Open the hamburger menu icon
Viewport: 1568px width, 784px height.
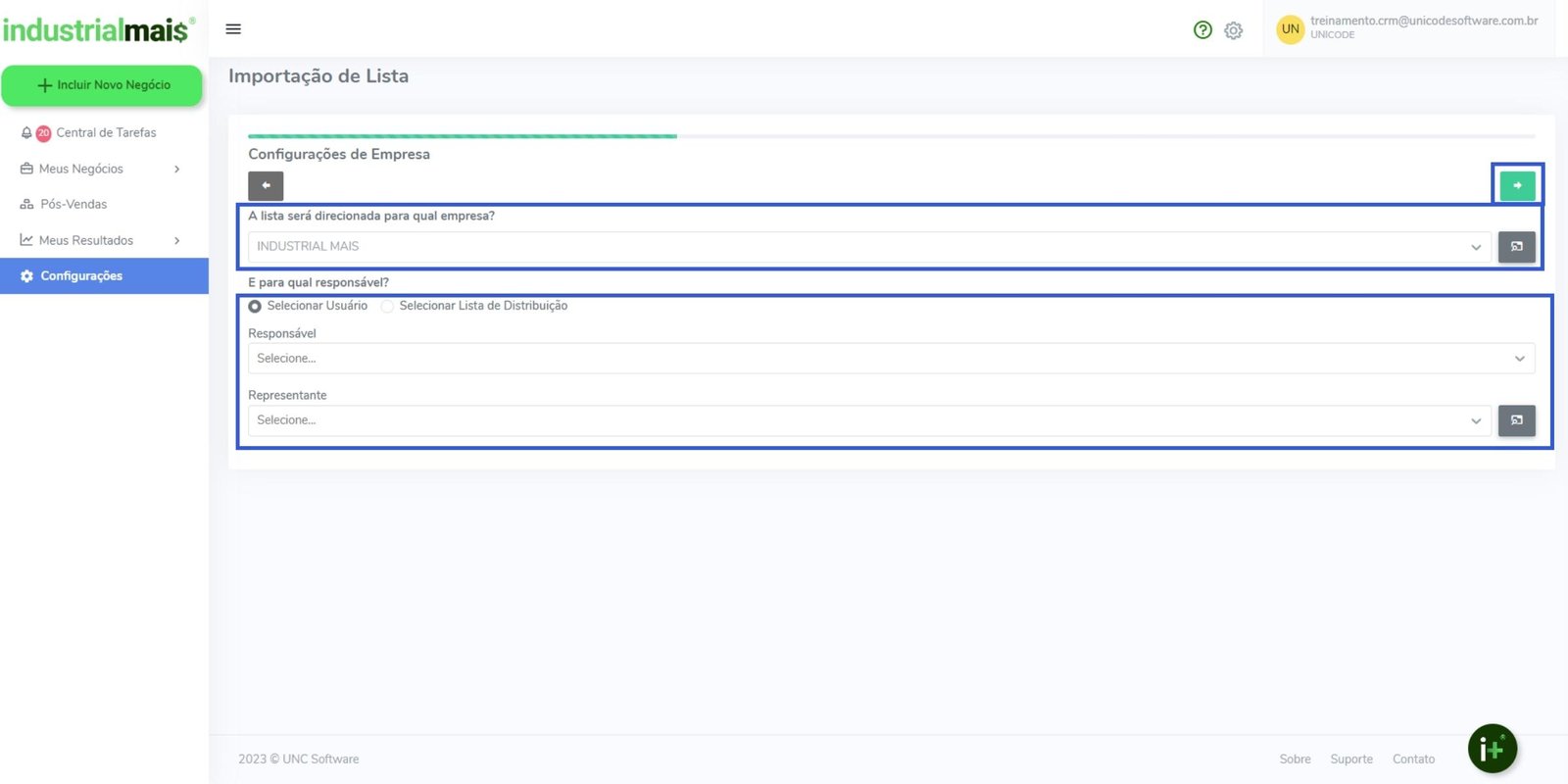(233, 29)
